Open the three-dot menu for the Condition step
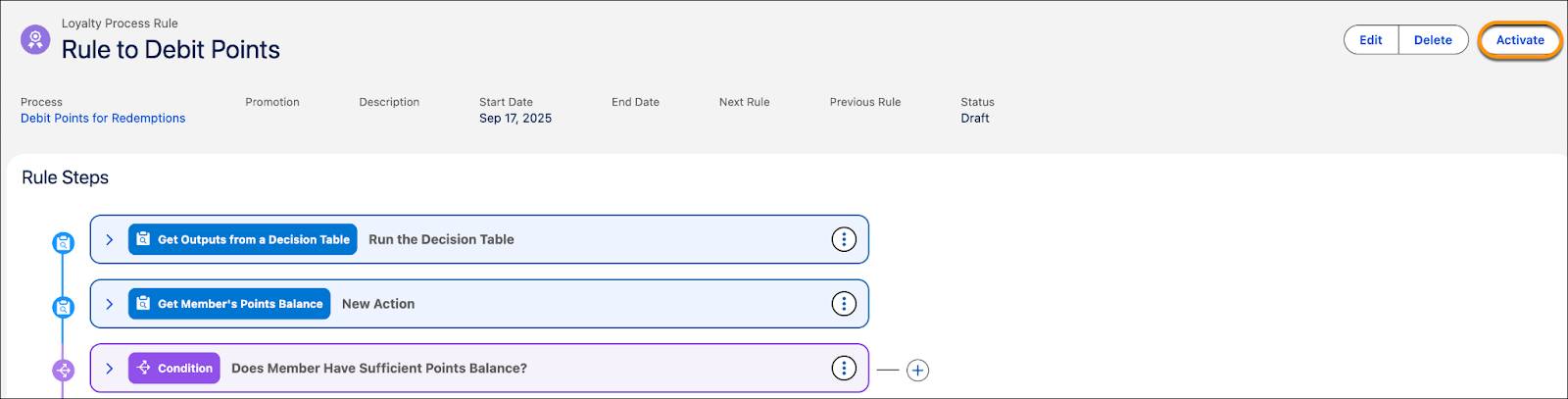The image size is (1568, 399). point(843,369)
